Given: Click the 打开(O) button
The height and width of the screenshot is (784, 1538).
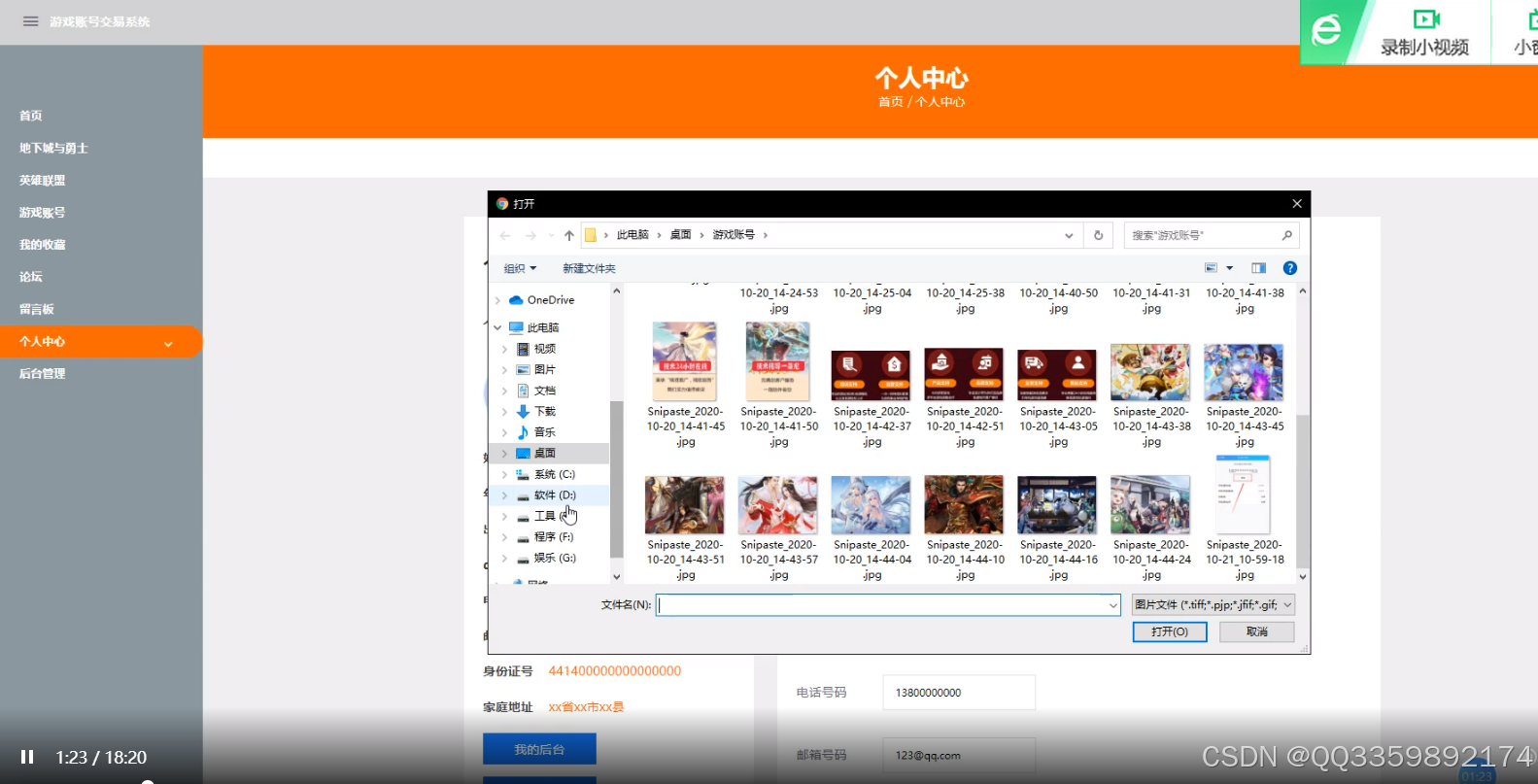Looking at the screenshot, I should point(1170,632).
